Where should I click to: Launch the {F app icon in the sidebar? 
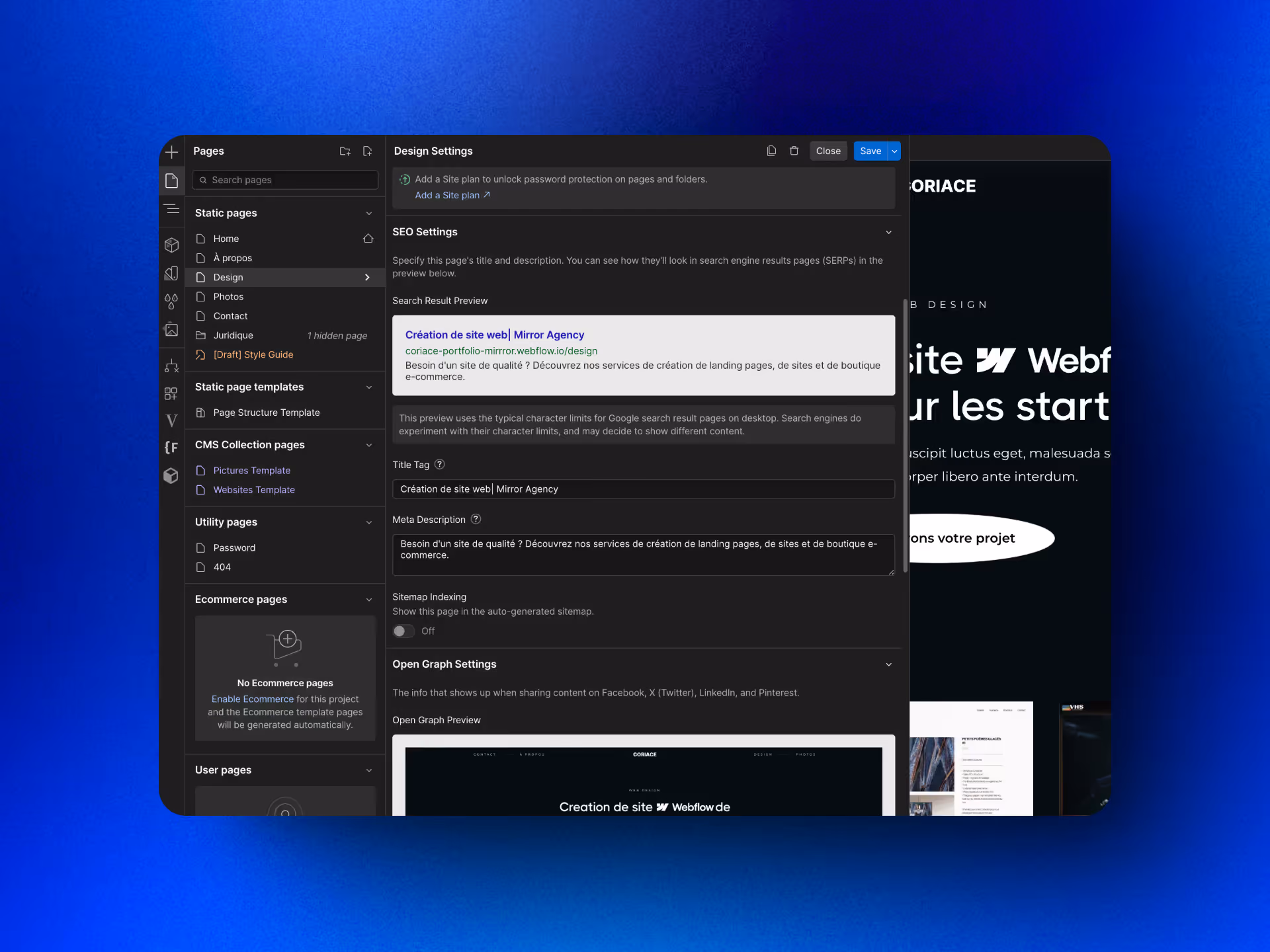[x=171, y=448]
